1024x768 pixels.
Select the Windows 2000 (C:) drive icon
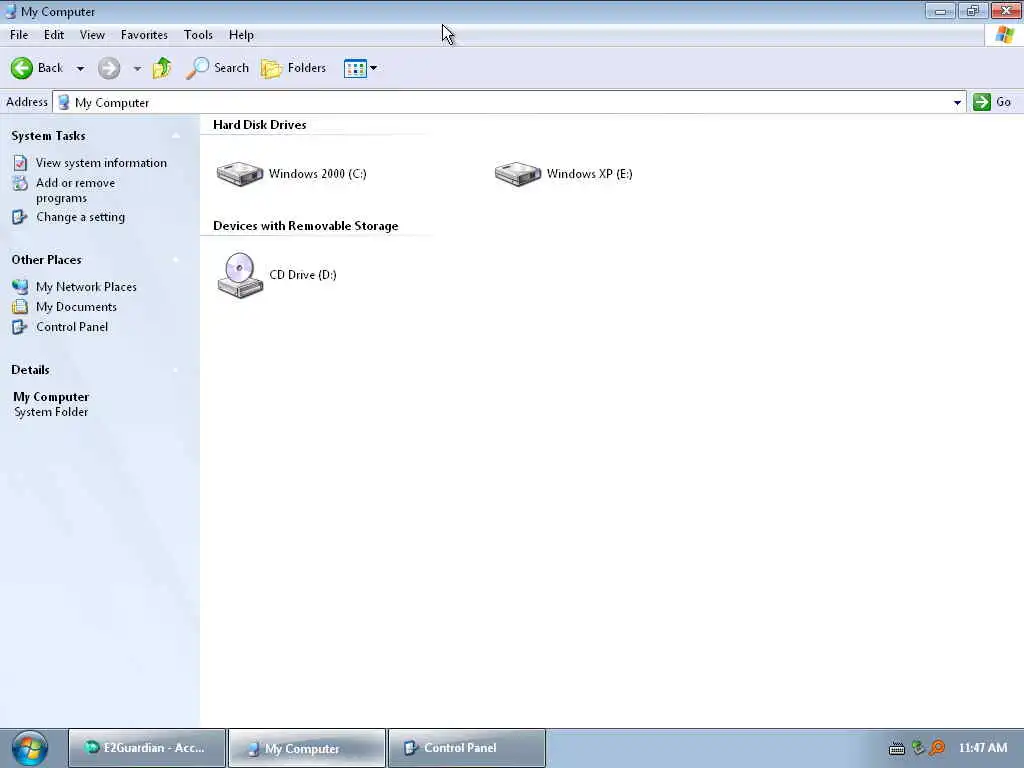tap(240, 174)
